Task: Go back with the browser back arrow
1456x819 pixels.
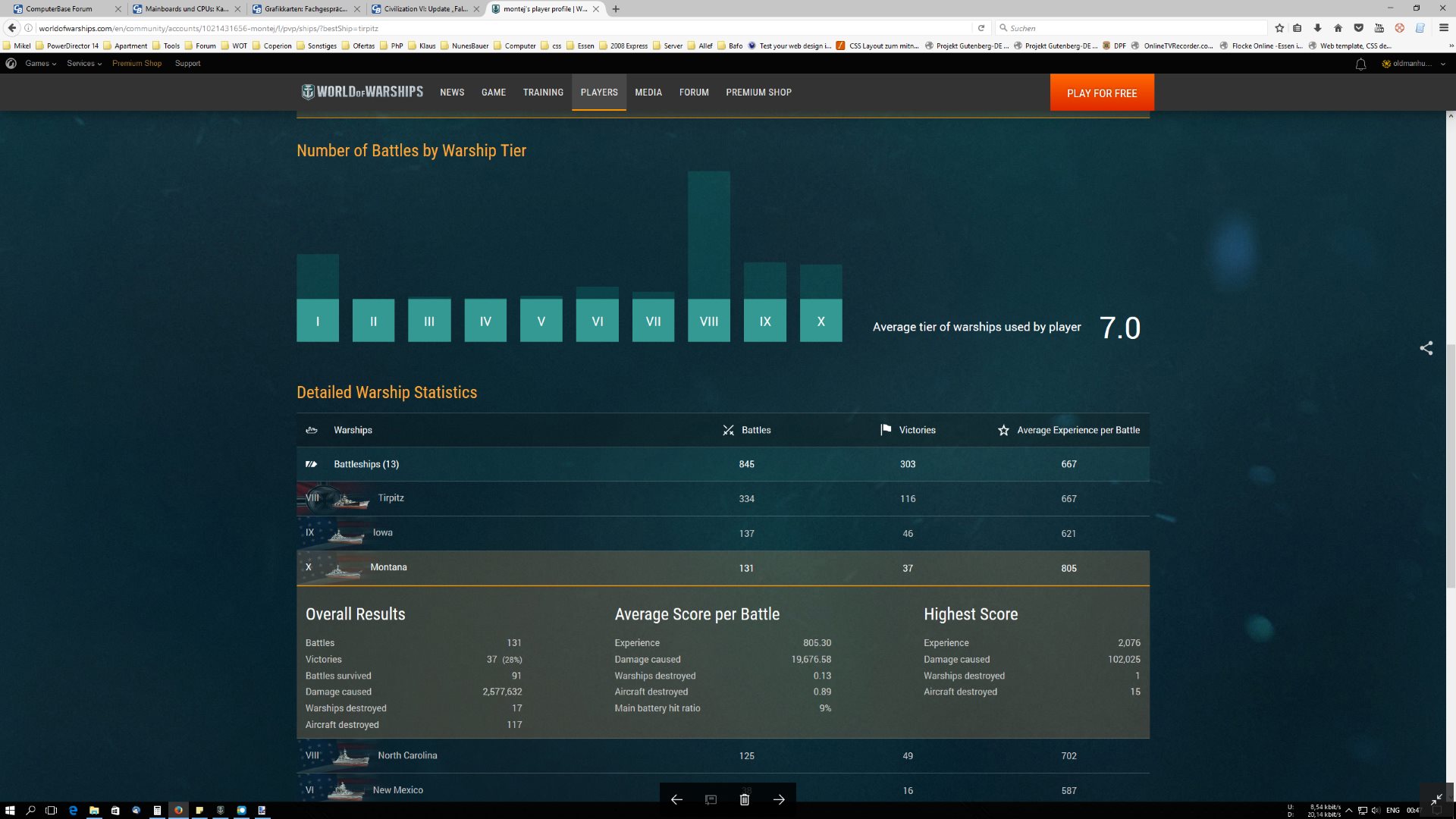Action: pyautogui.click(x=11, y=28)
